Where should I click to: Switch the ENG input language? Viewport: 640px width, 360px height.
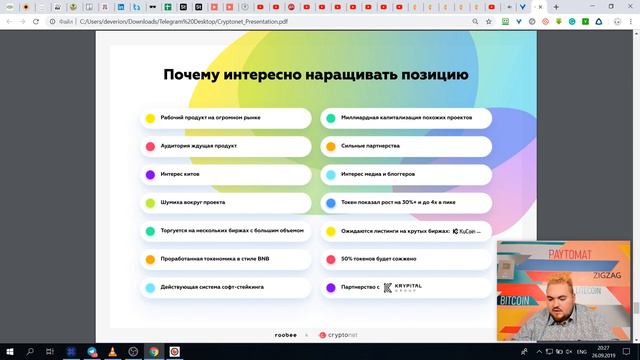[x=582, y=351]
